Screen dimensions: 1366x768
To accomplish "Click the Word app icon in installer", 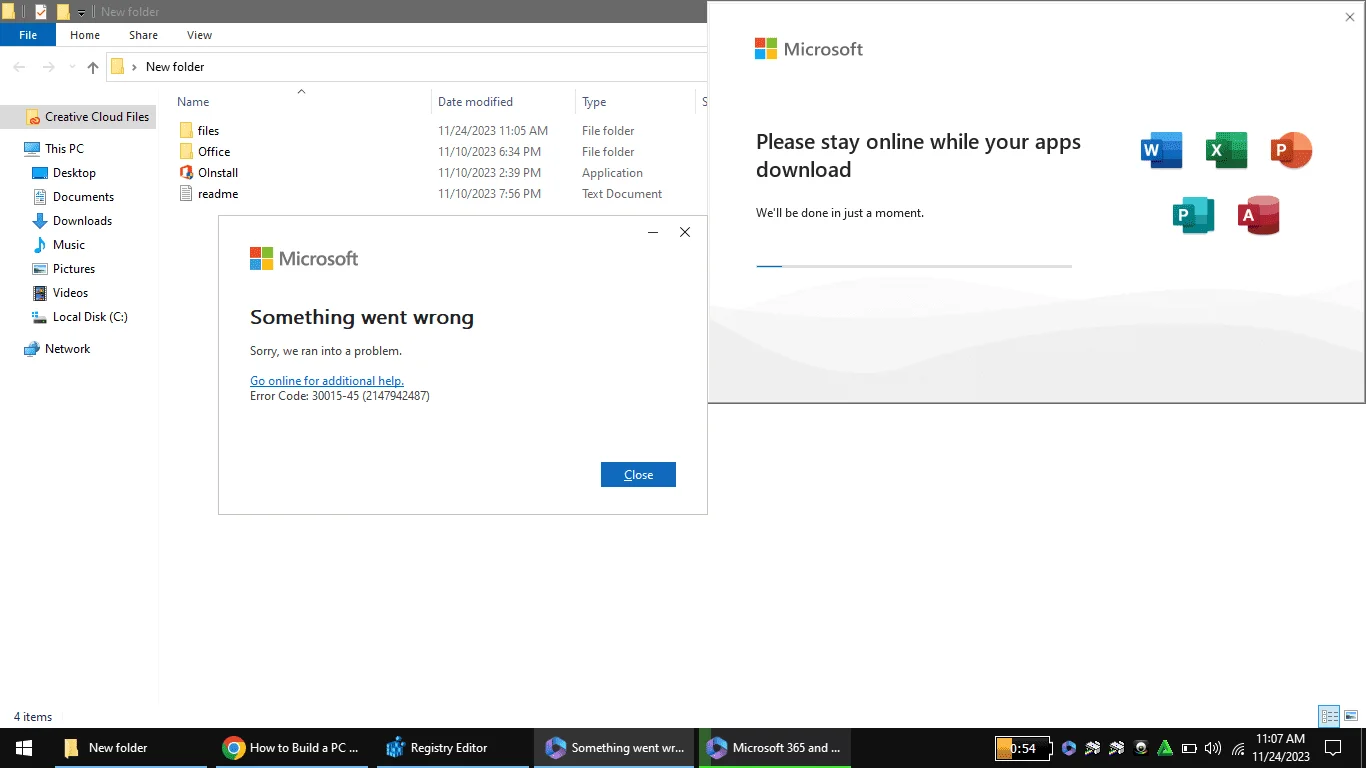I will click(x=1162, y=150).
